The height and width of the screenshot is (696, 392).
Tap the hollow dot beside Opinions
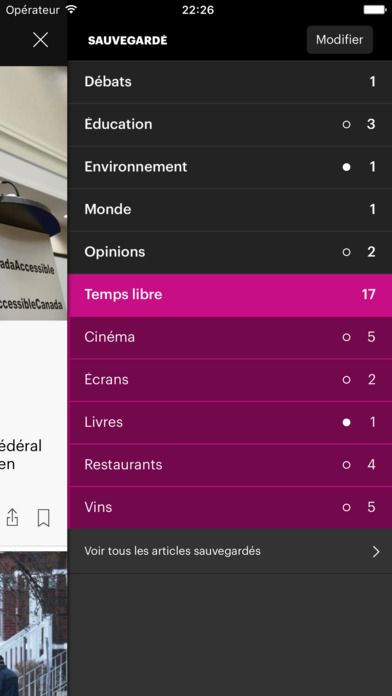(346, 252)
